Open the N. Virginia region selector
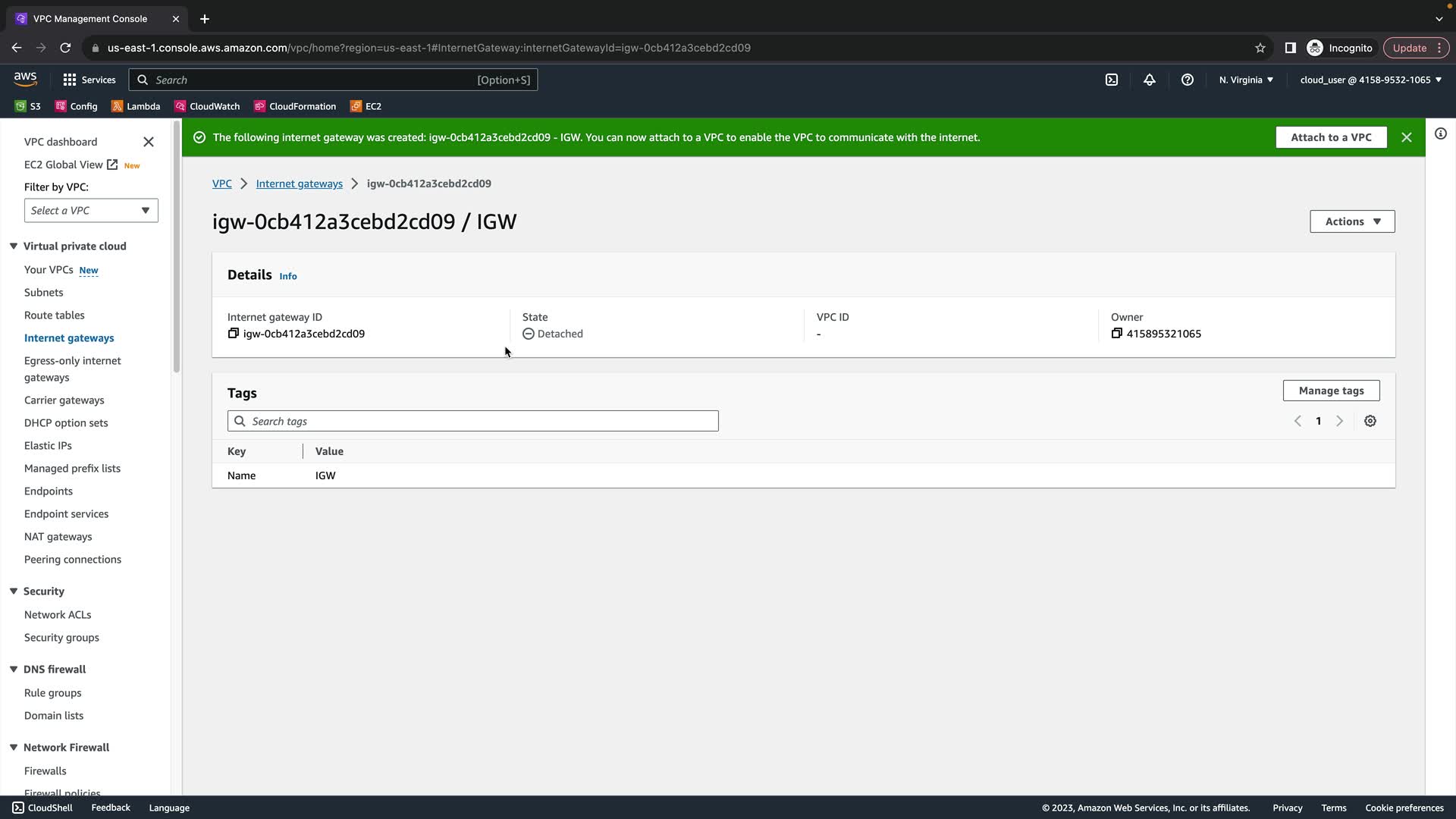The image size is (1456, 819). (x=1246, y=80)
